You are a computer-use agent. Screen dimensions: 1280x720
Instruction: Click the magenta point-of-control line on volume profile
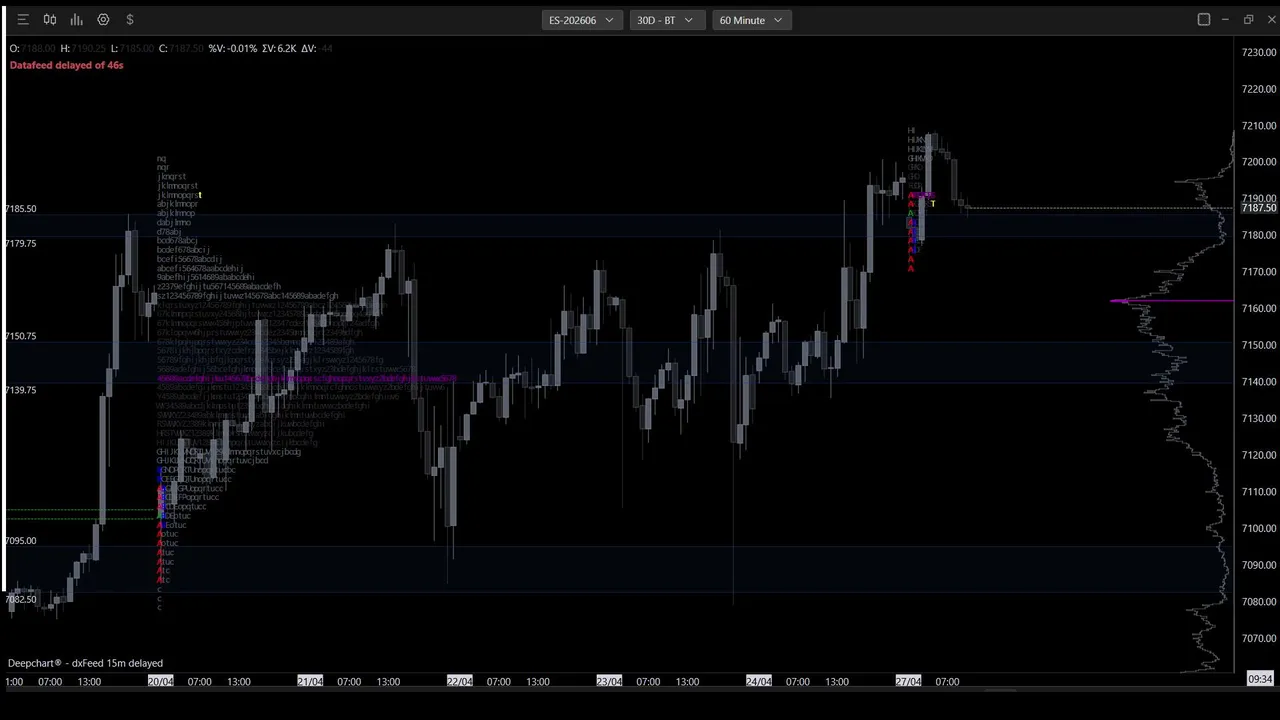pos(1172,300)
